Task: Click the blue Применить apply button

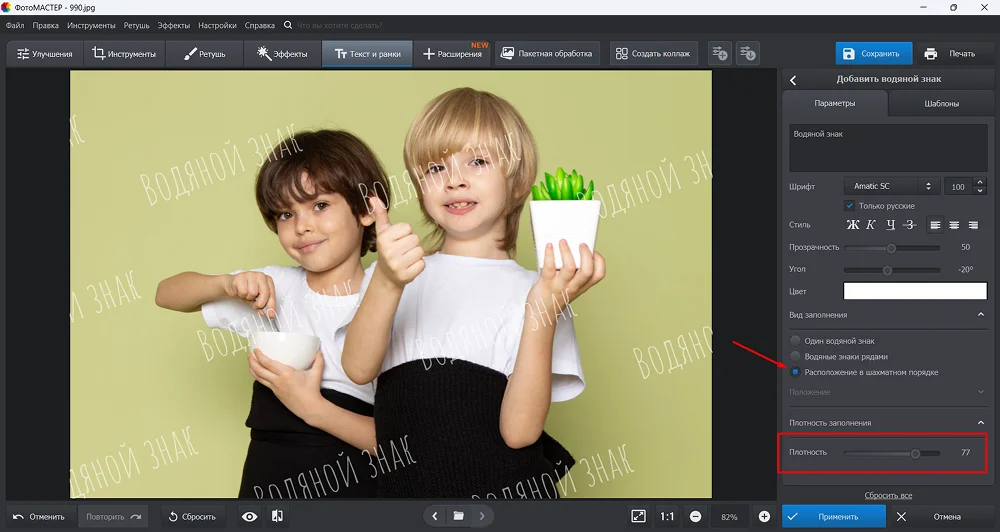Action: click(x=834, y=517)
